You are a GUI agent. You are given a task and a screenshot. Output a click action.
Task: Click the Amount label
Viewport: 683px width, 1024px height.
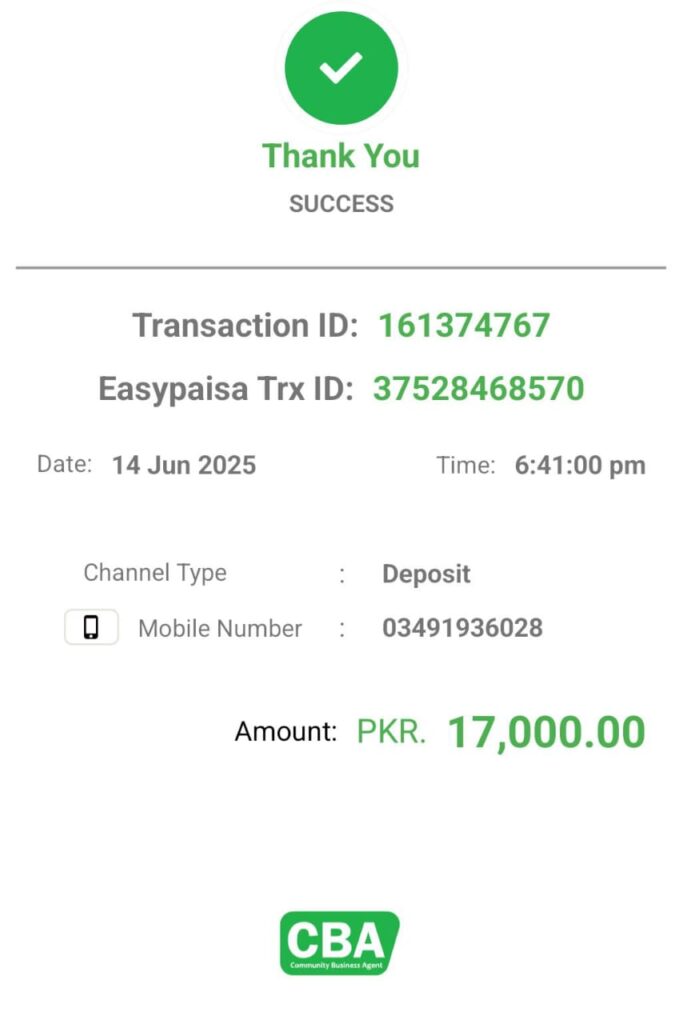286,731
